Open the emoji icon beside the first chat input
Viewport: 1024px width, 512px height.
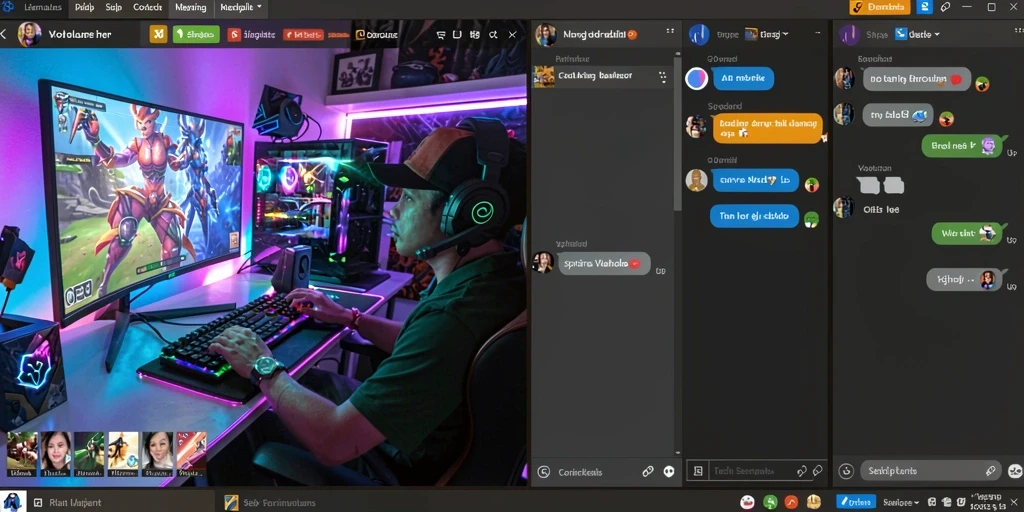(x=543, y=472)
